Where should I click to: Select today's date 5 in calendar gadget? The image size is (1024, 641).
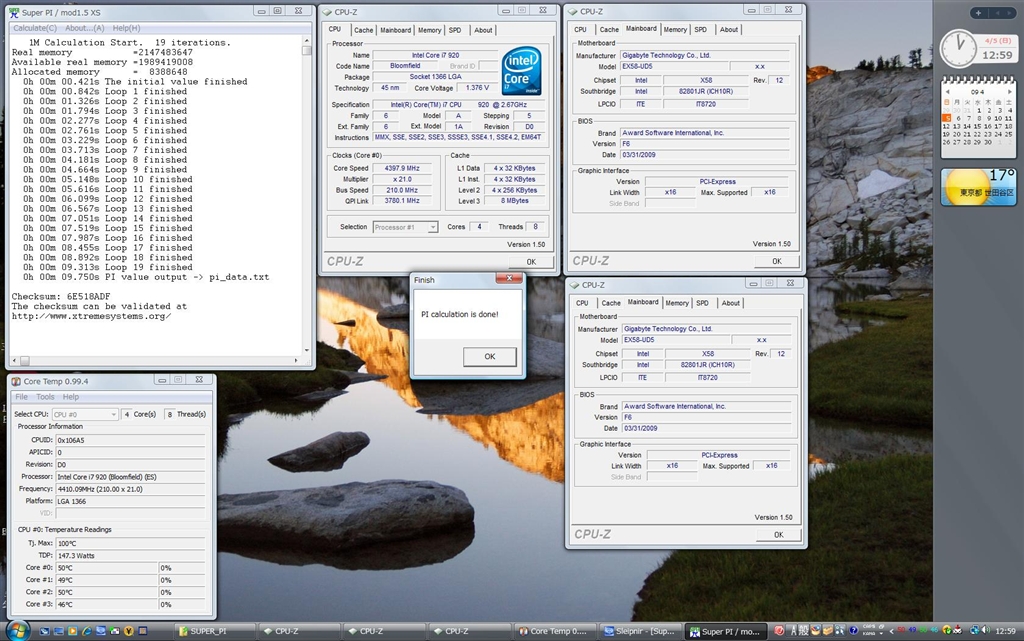click(947, 117)
